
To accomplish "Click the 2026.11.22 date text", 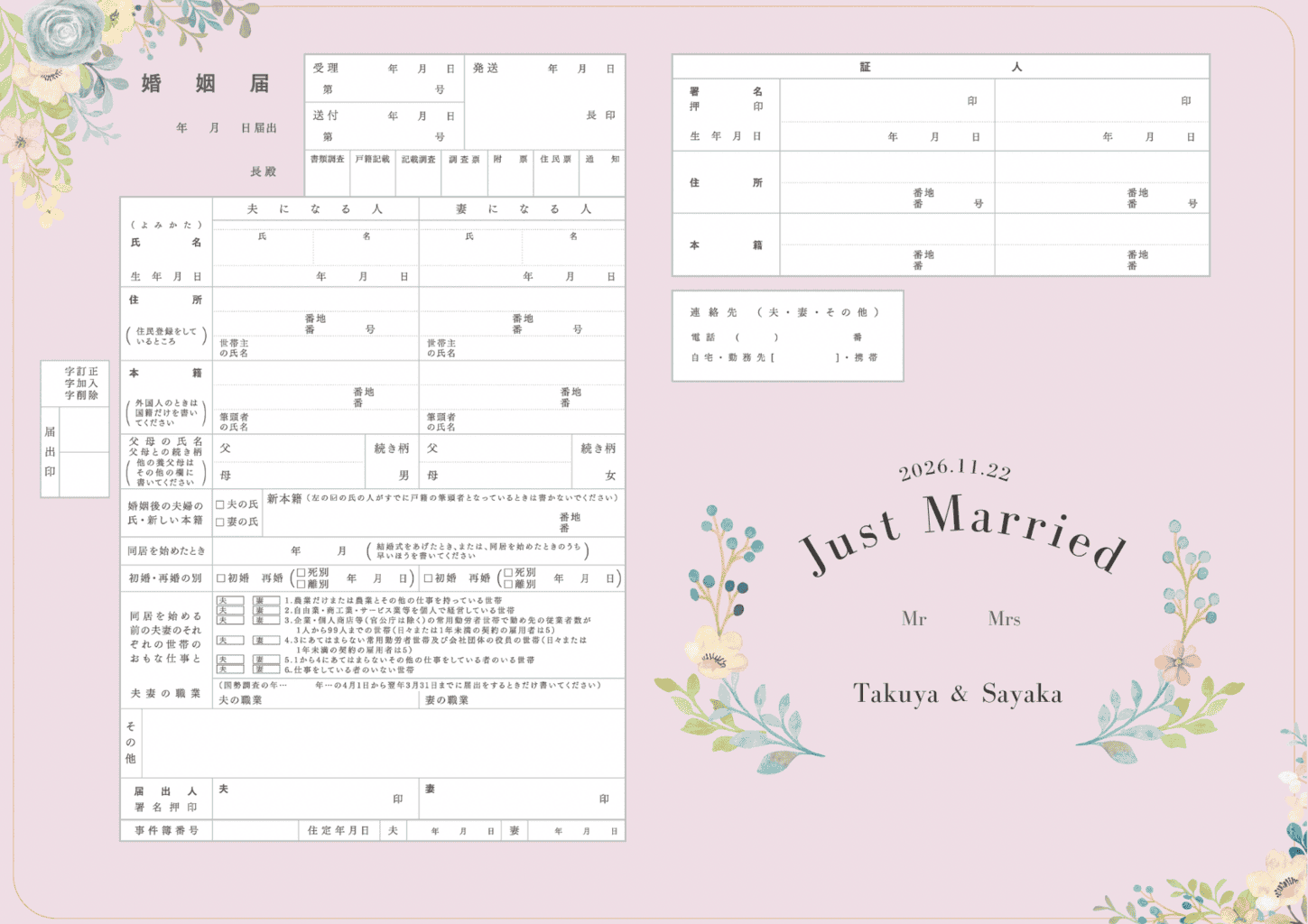I will [x=954, y=469].
